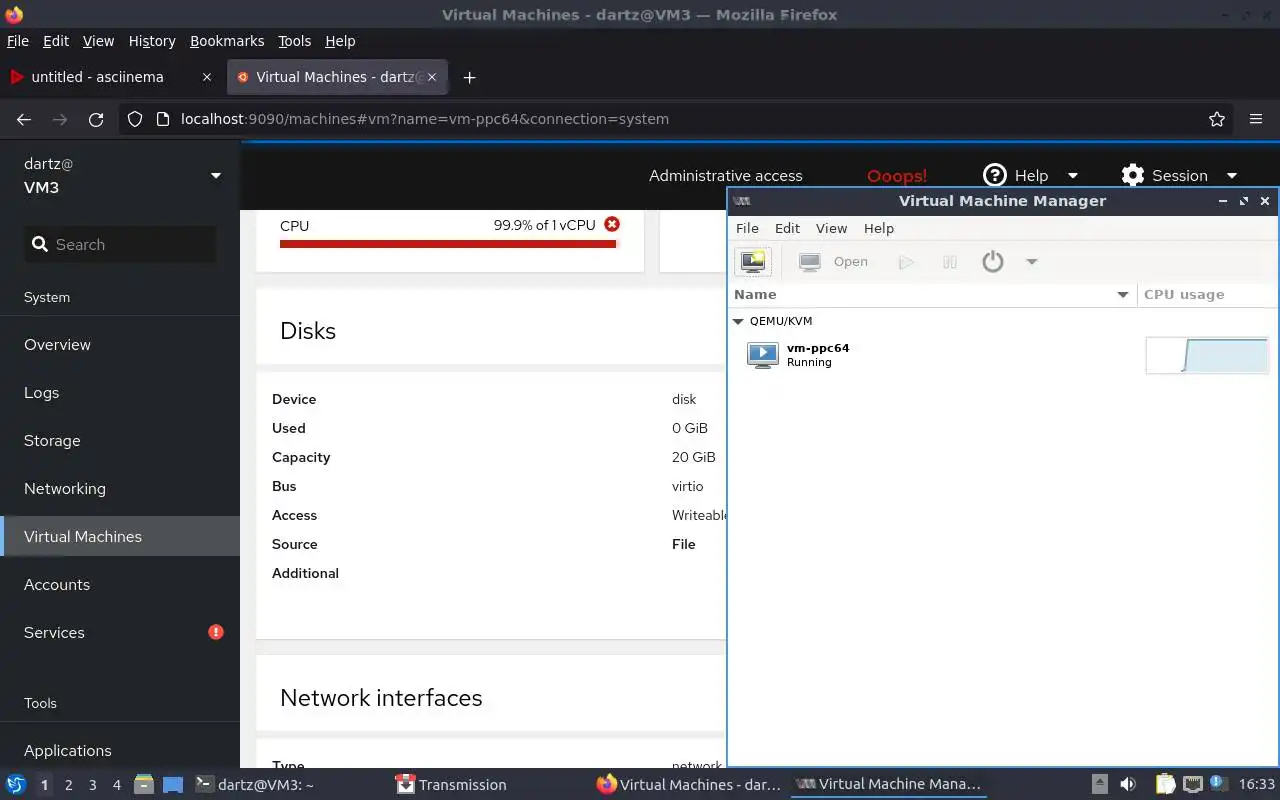The height and width of the screenshot is (800, 1280).
Task: Click the red CPU usage progress bar
Action: point(448,243)
